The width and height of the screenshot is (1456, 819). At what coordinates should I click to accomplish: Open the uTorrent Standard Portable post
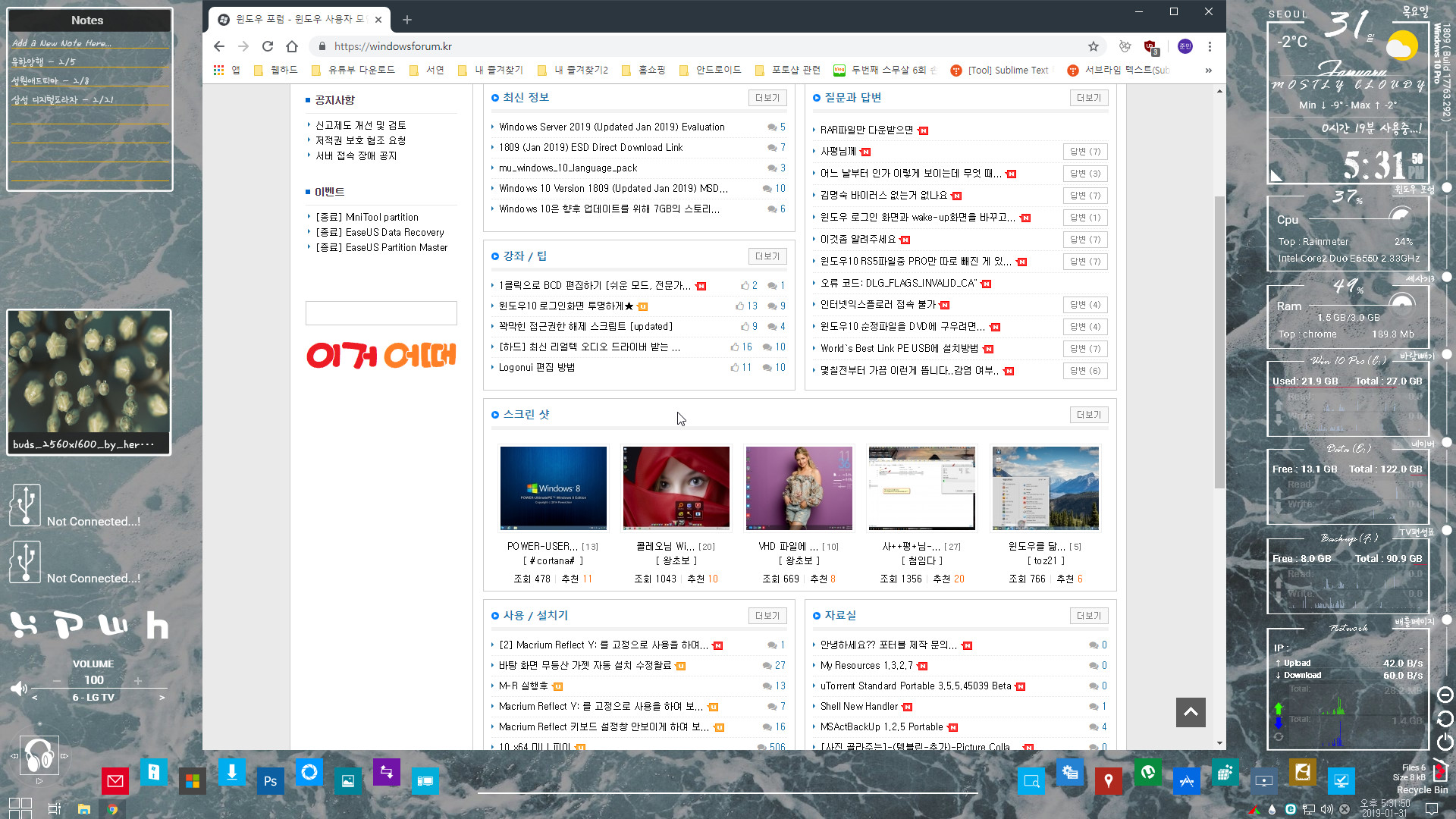coord(915,686)
